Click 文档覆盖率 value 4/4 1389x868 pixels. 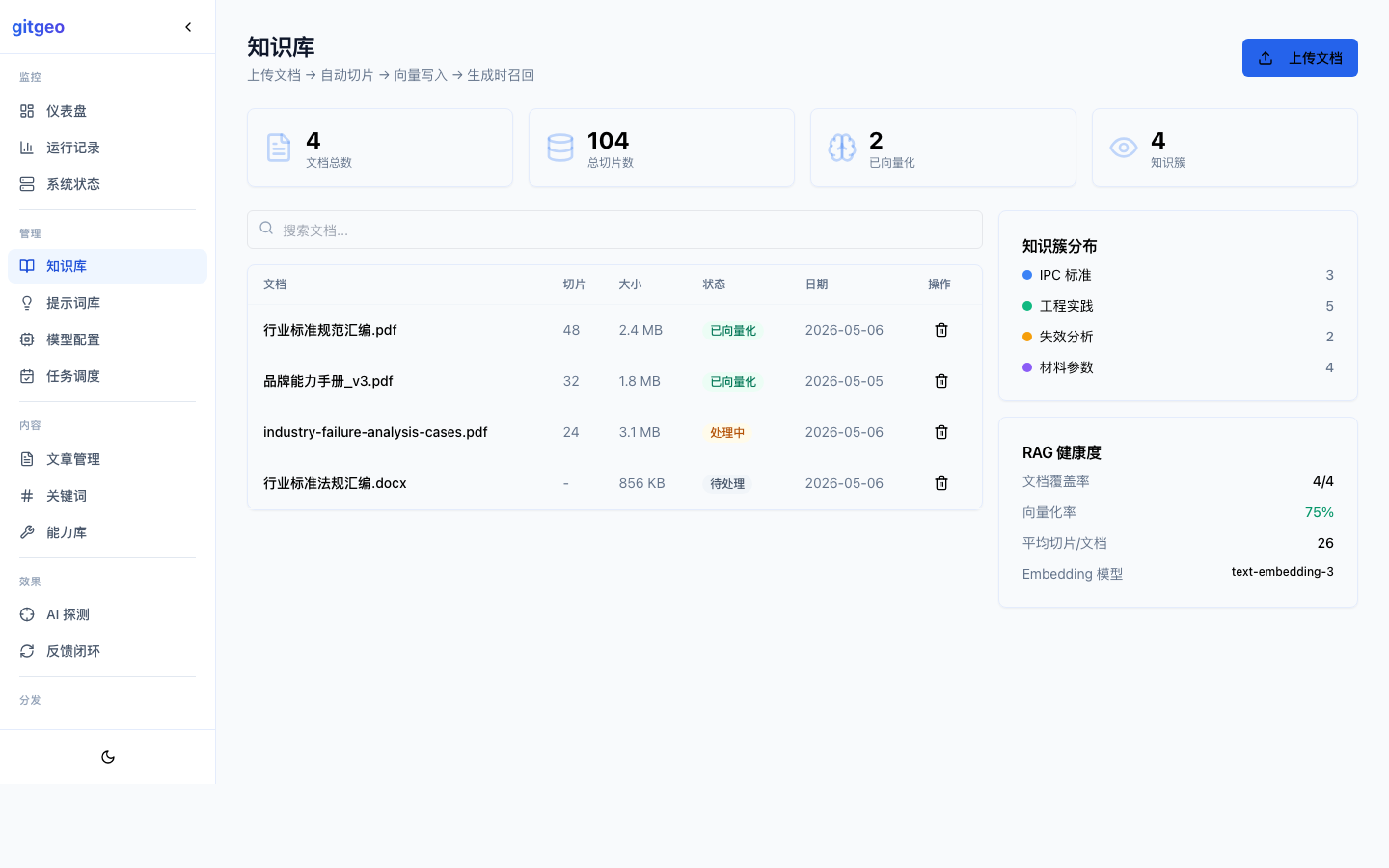tap(1323, 481)
